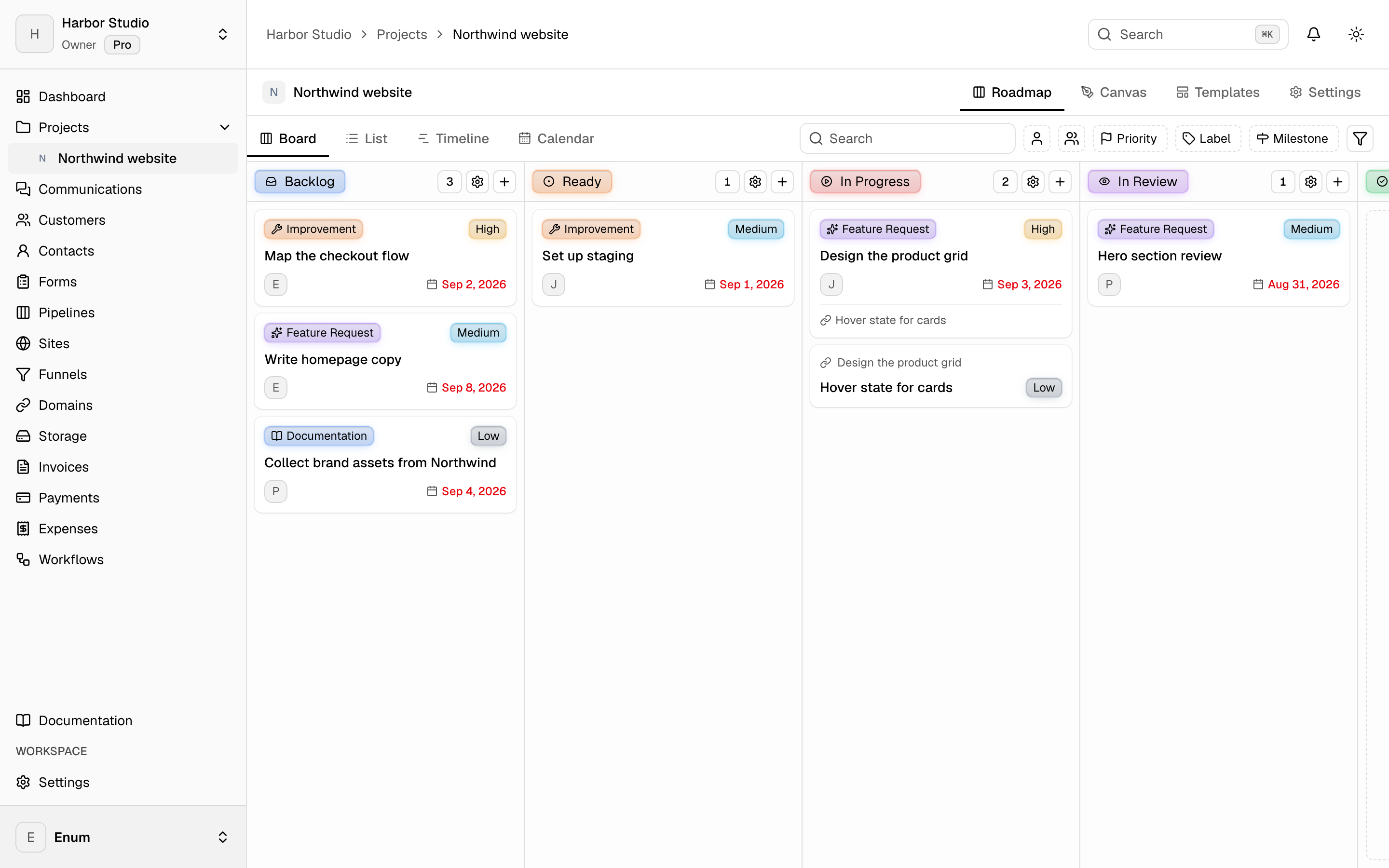This screenshot has width=1389, height=868.
Task: Select Northwind website in sidebar tree
Action: pyautogui.click(x=123, y=159)
